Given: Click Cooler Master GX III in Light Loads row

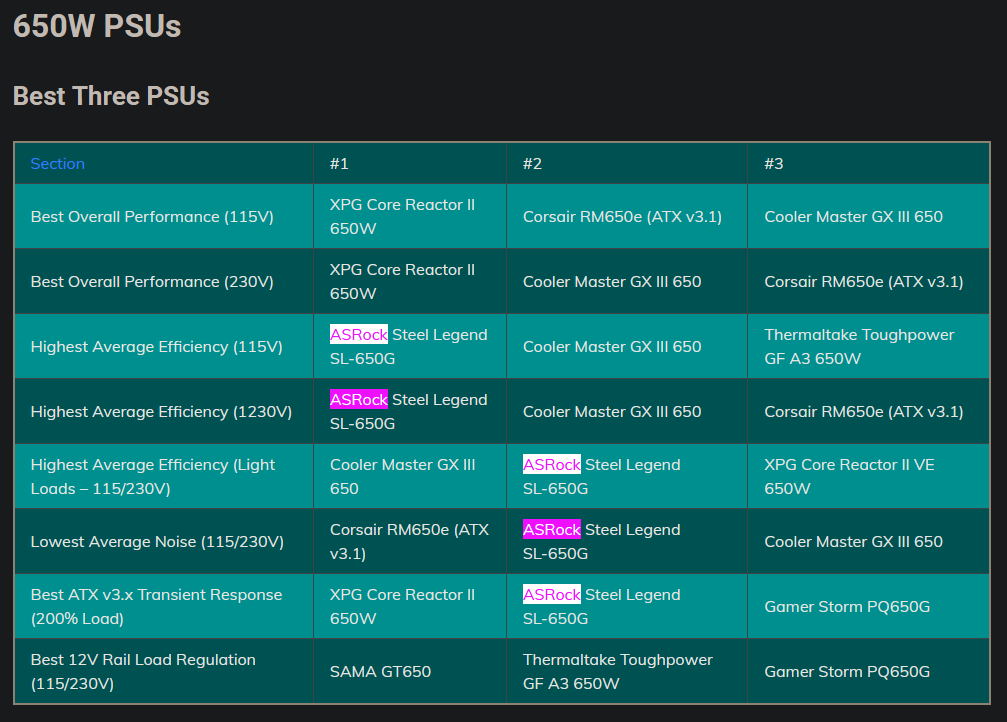Looking at the screenshot, I should 403,477.
